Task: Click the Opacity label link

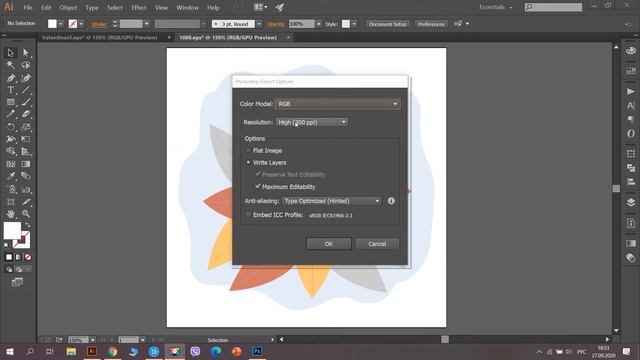Action: 276,24
